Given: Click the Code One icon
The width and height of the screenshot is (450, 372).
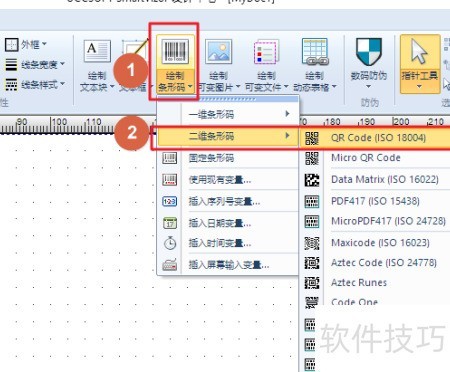Looking at the screenshot, I should tap(311, 302).
